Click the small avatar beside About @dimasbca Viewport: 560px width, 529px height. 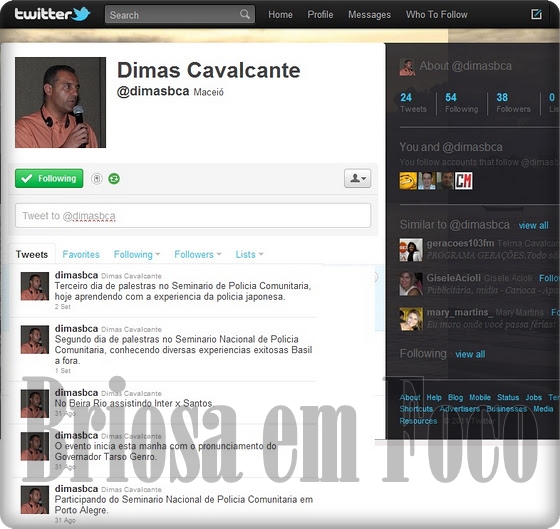407,67
